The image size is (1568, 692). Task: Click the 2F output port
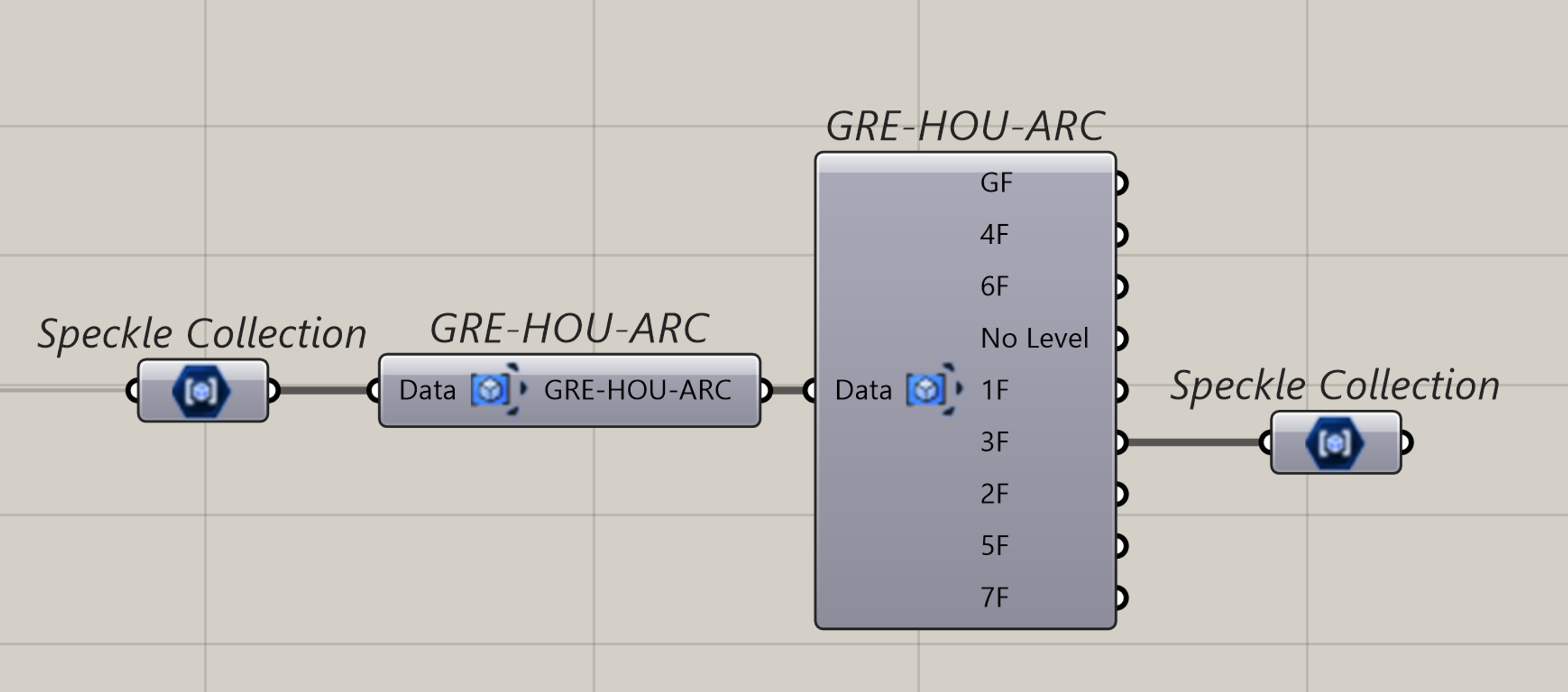(1122, 494)
